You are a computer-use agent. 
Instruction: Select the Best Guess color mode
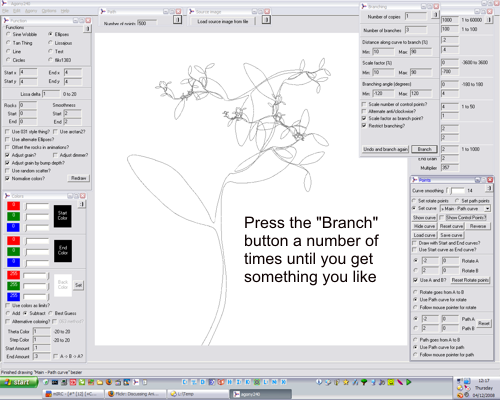(62, 313)
